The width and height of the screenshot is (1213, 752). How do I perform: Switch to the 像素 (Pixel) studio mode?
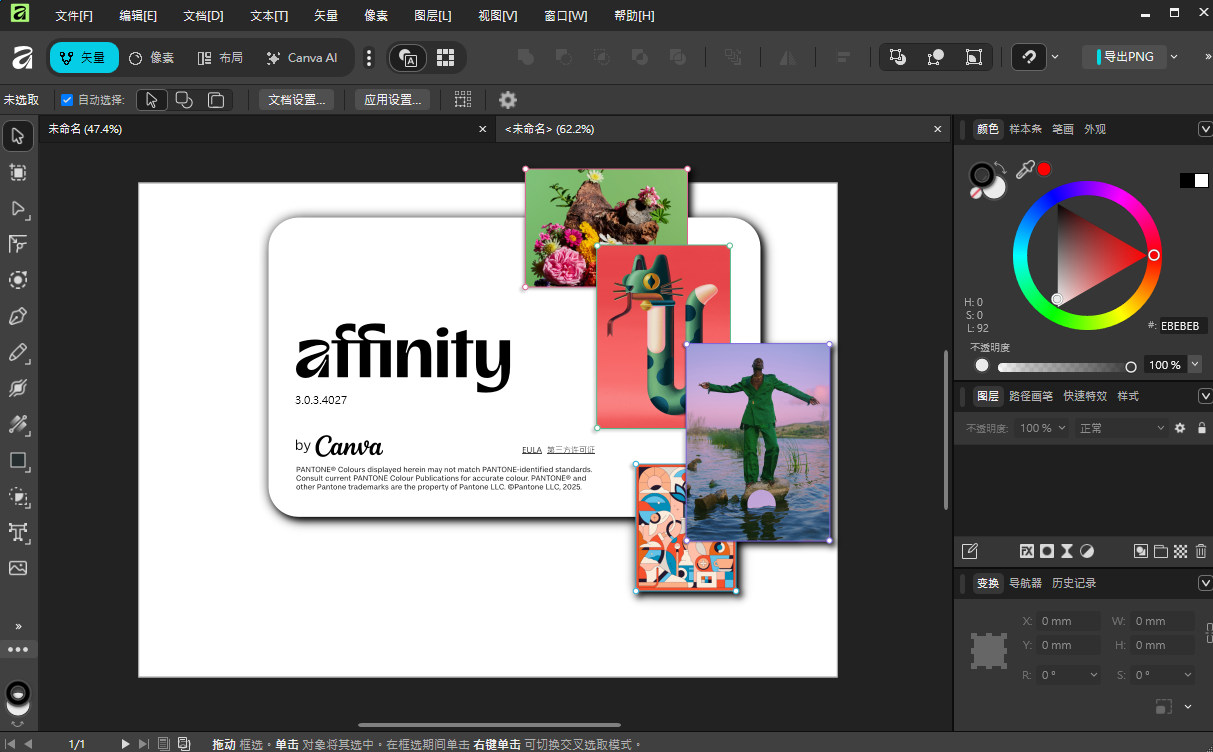click(x=152, y=58)
